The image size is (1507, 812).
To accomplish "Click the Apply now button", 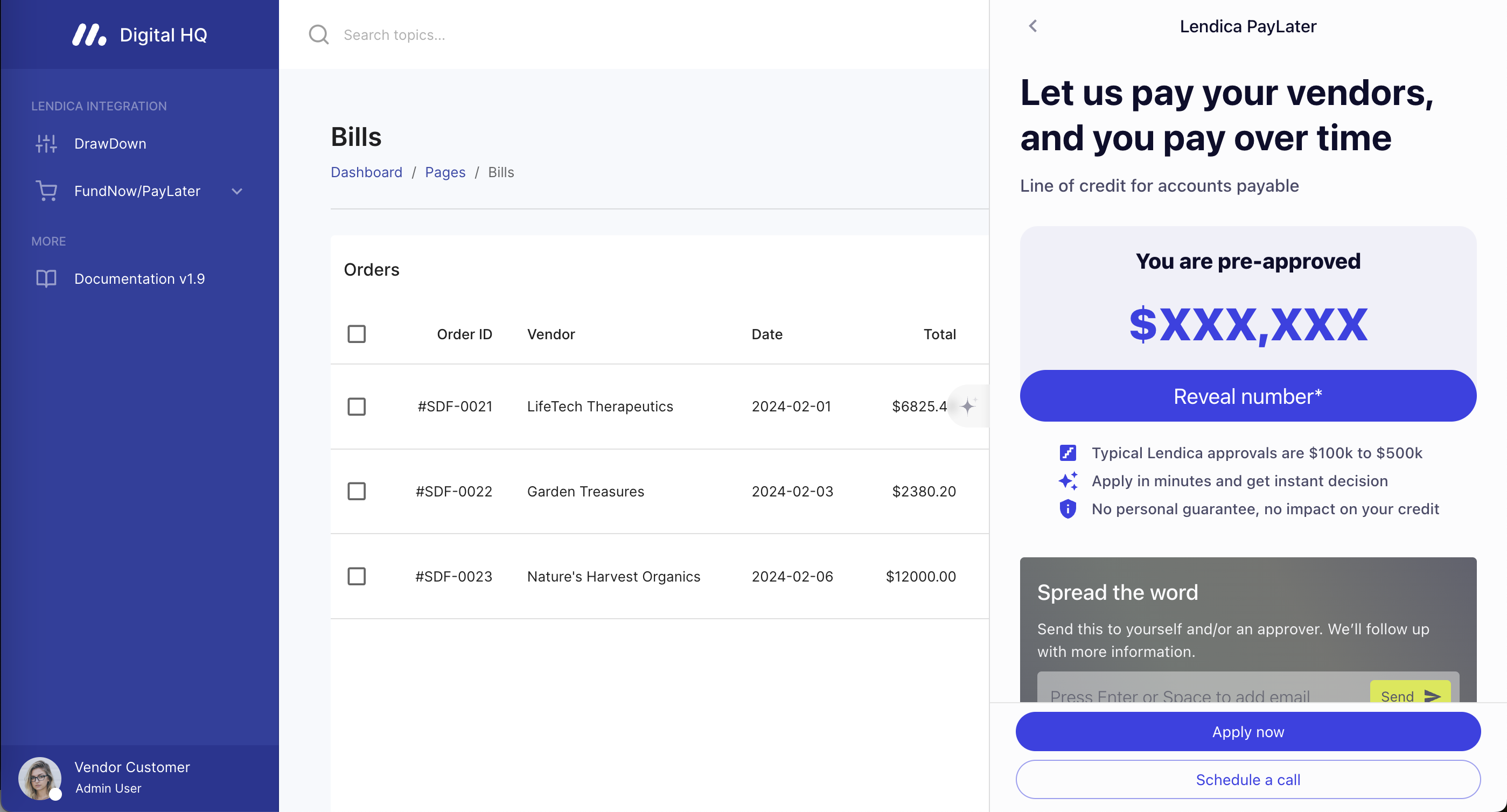I will tap(1247, 731).
